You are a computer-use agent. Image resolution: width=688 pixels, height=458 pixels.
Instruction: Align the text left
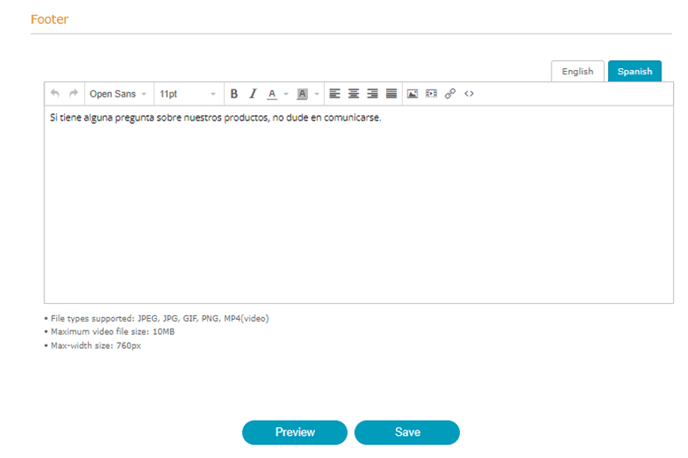point(335,94)
